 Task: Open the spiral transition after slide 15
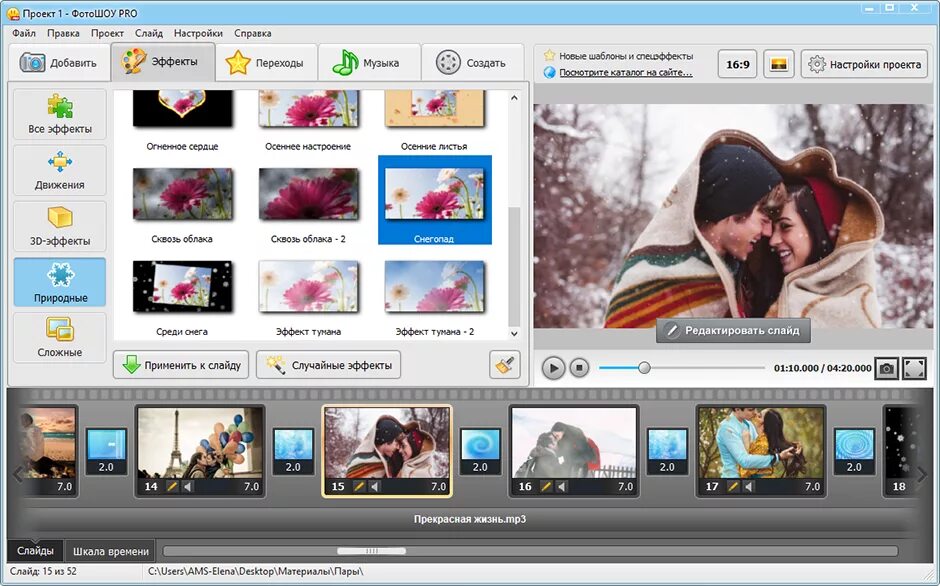(x=480, y=451)
